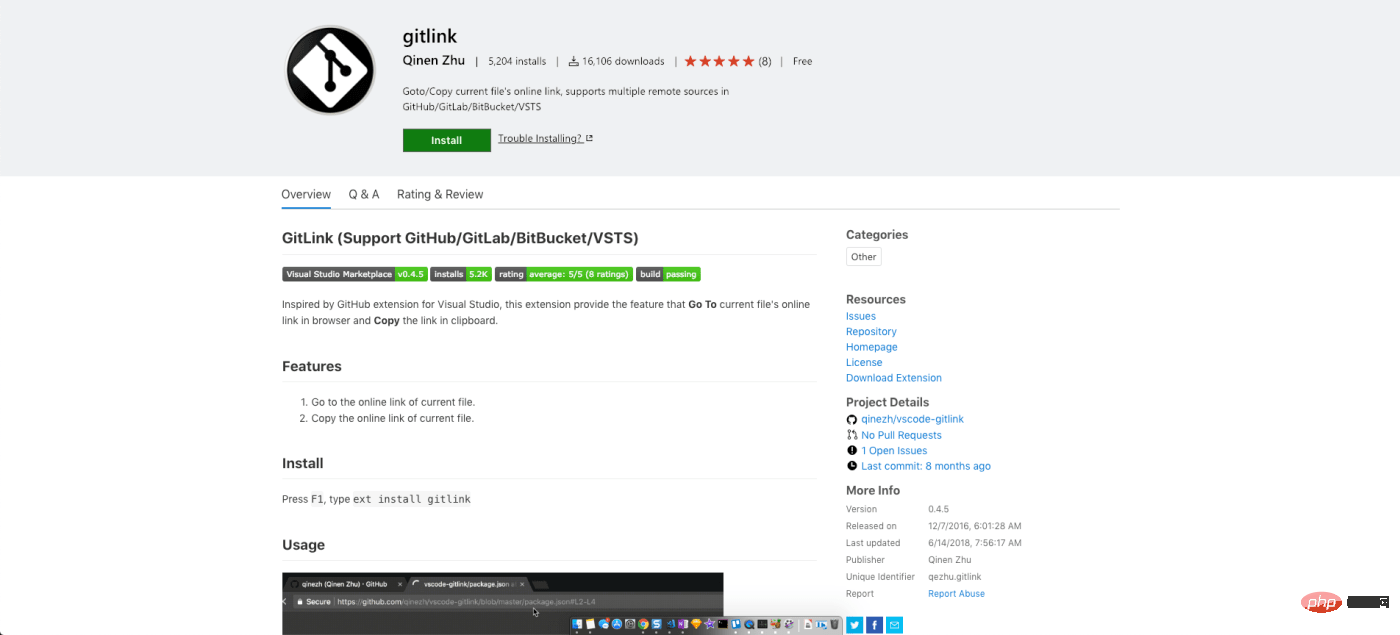Click the usage demo screenshot
The height and width of the screenshot is (635, 1400).
point(502,603)
